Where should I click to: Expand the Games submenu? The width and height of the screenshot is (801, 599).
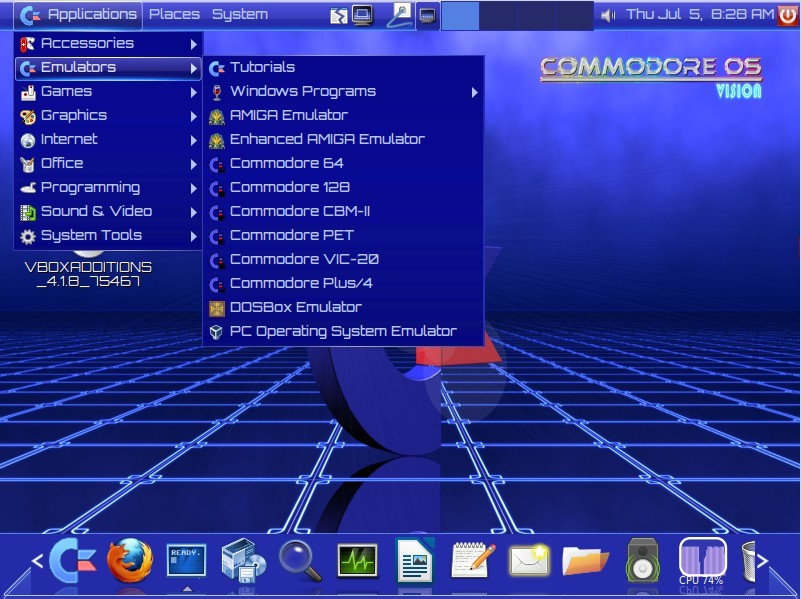(108, 91)
